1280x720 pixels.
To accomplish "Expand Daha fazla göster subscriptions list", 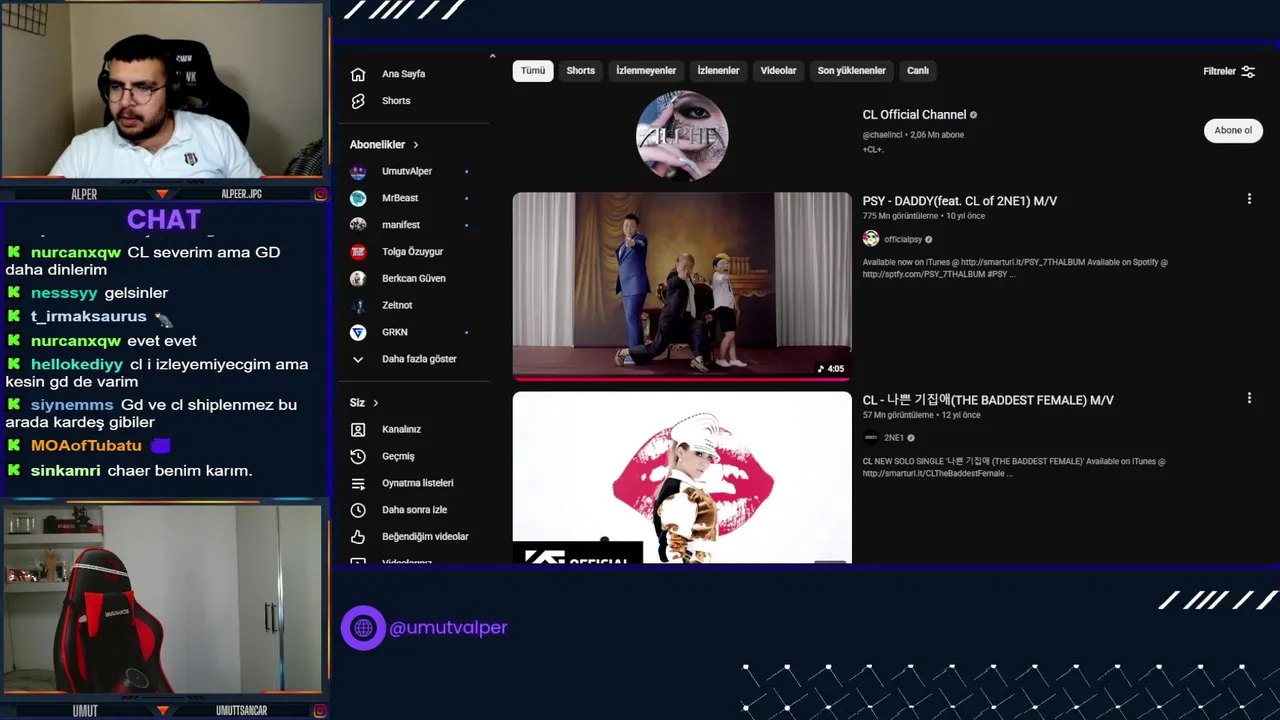I will pyautogui.click(x=404, y=359).
